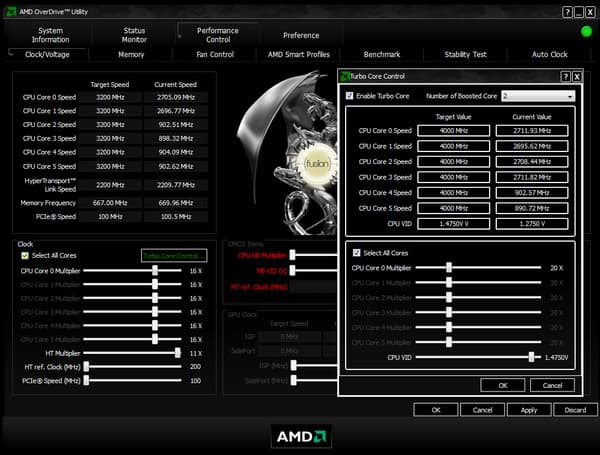Click Apply button
600x455 pixels.
529,410
